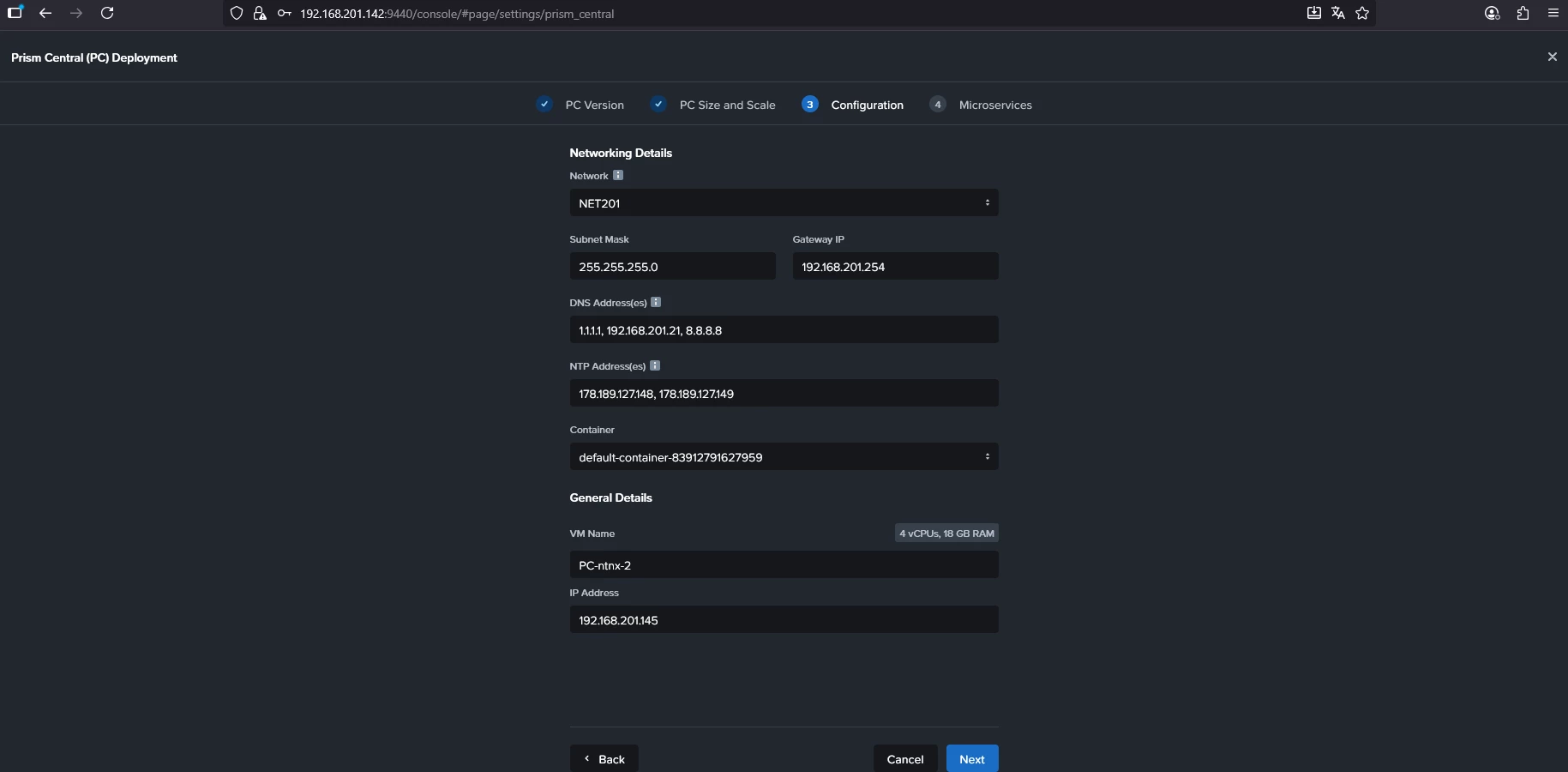This screenshot has width=1568, height=772.
Task: Open the browser tab overview icon
Action: click(15, 12)
